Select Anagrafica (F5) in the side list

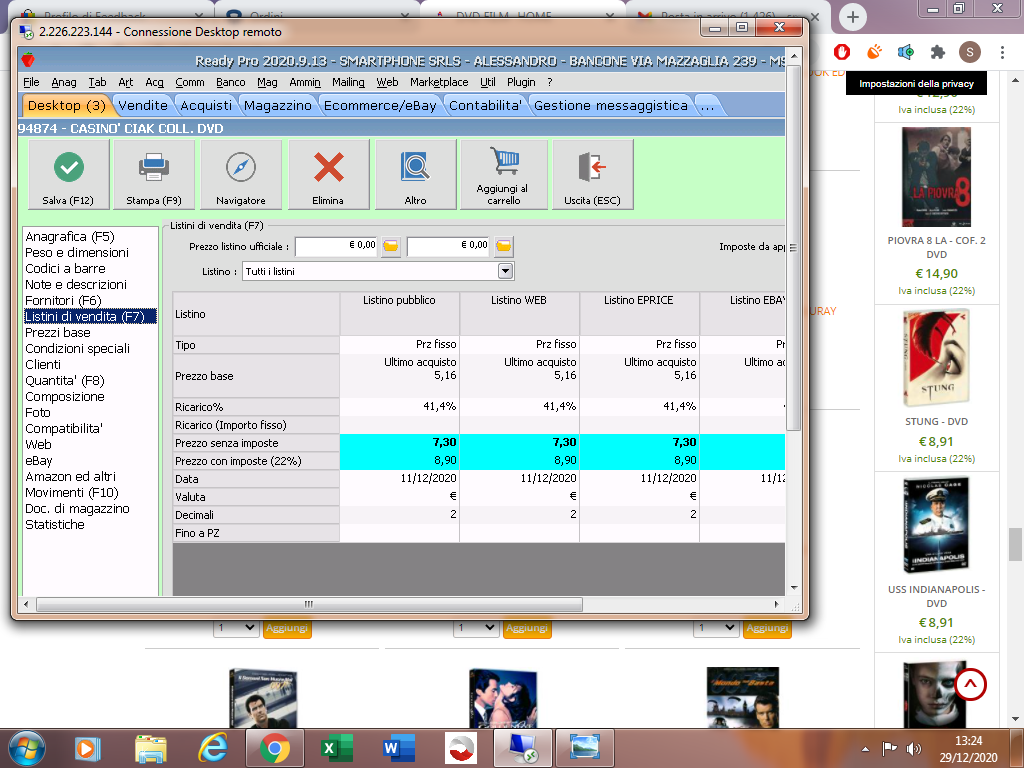click(70, 236)
